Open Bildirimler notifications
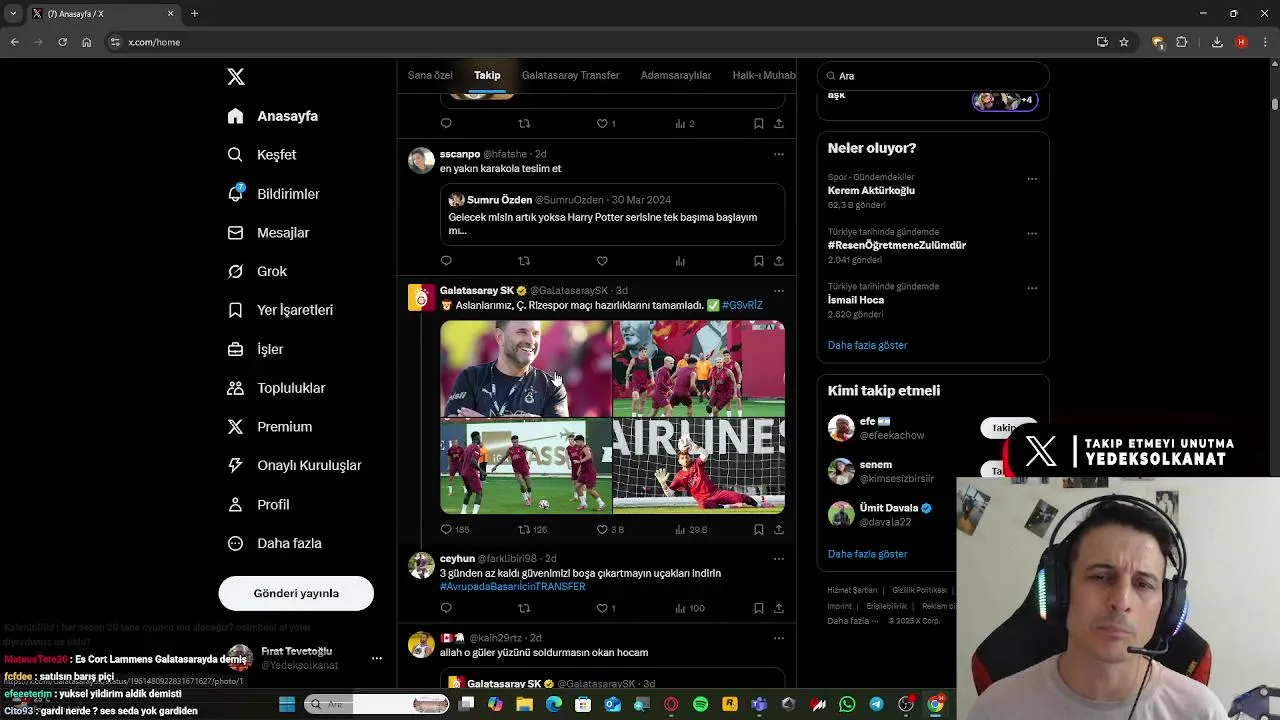Image resolution: width=1280 pixels, height=720 pixels. [273, 194]
